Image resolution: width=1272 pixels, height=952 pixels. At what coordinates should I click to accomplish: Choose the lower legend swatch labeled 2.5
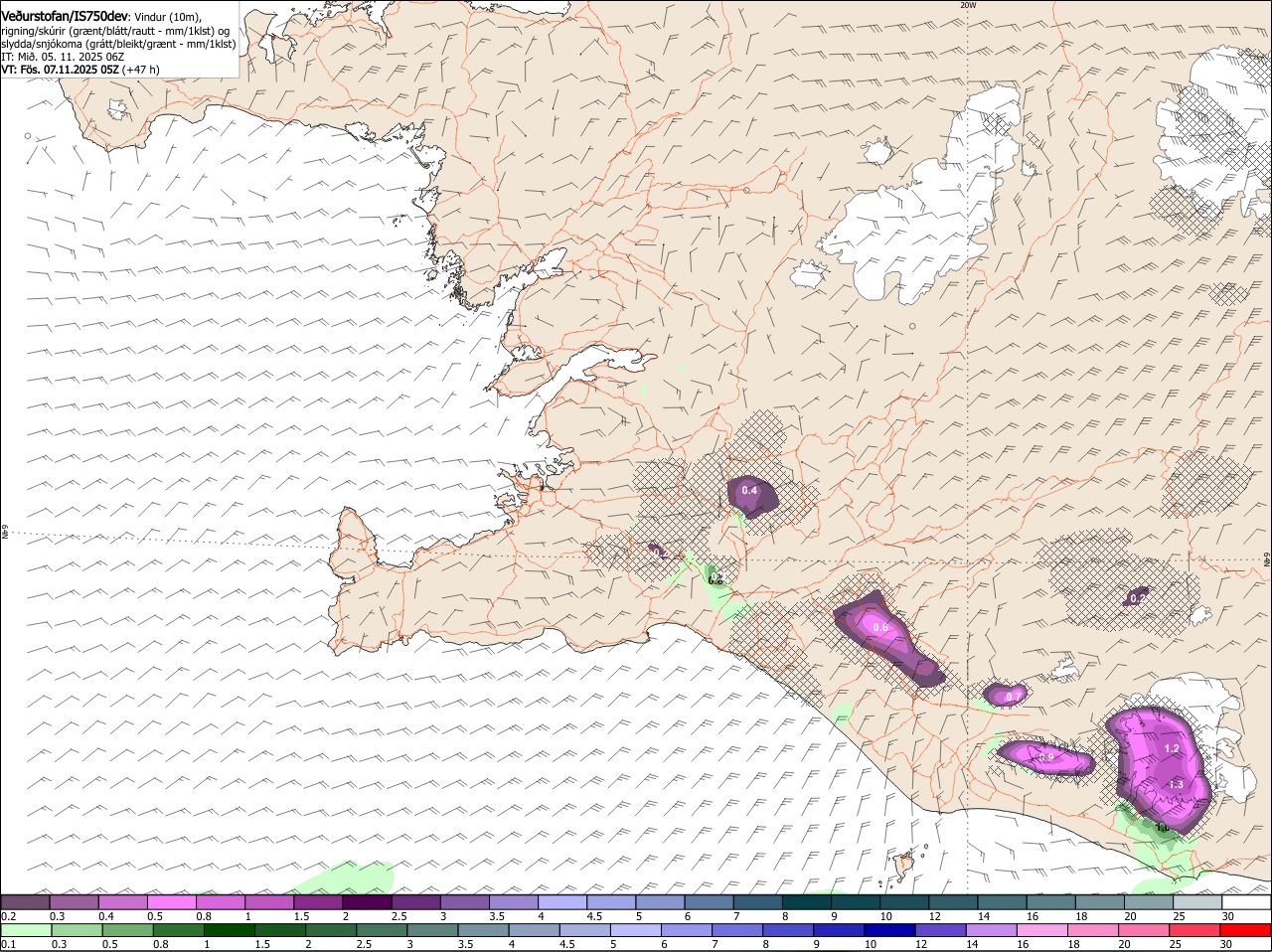(382, 930)
